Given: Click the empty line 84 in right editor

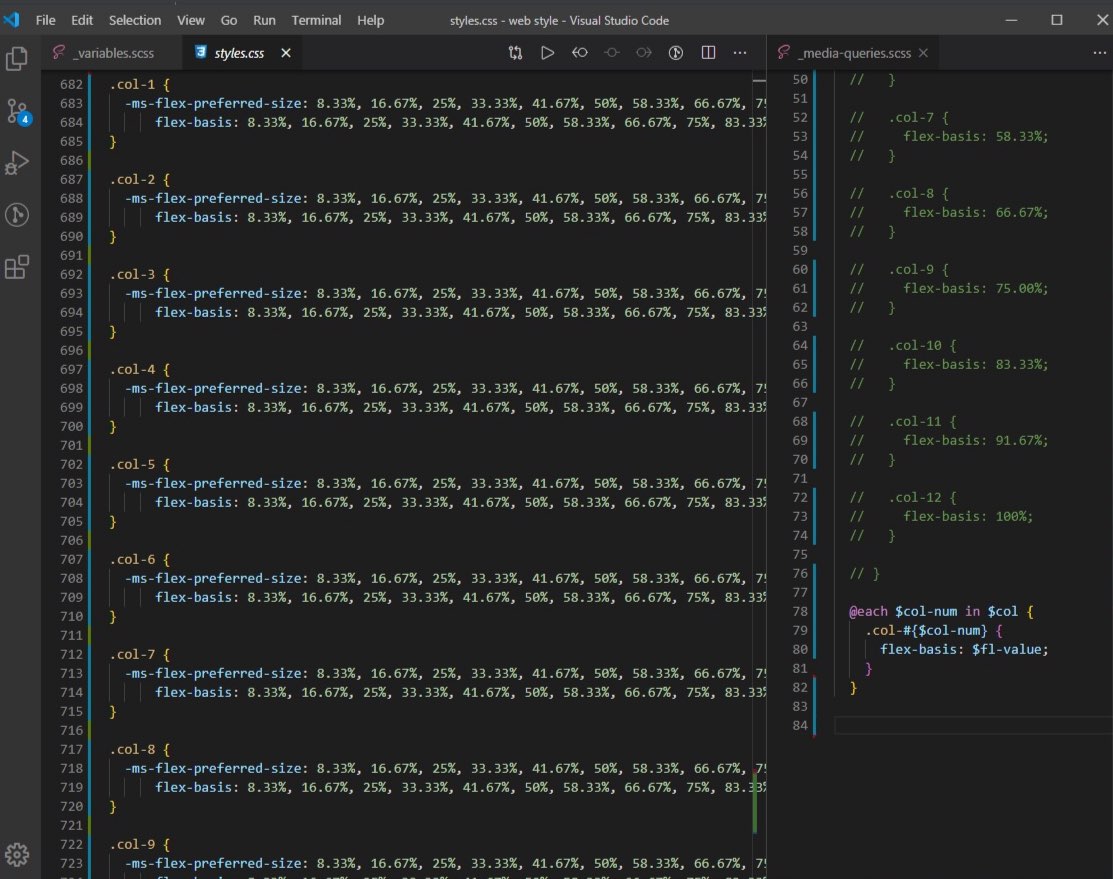Looking at the screenshot, I should pos(972,726).
